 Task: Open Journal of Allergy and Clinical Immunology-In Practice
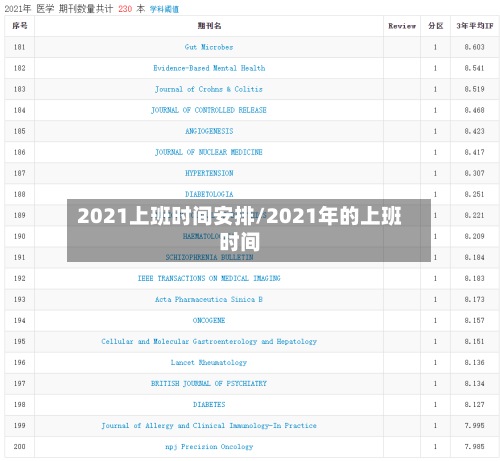pos(209,425)
